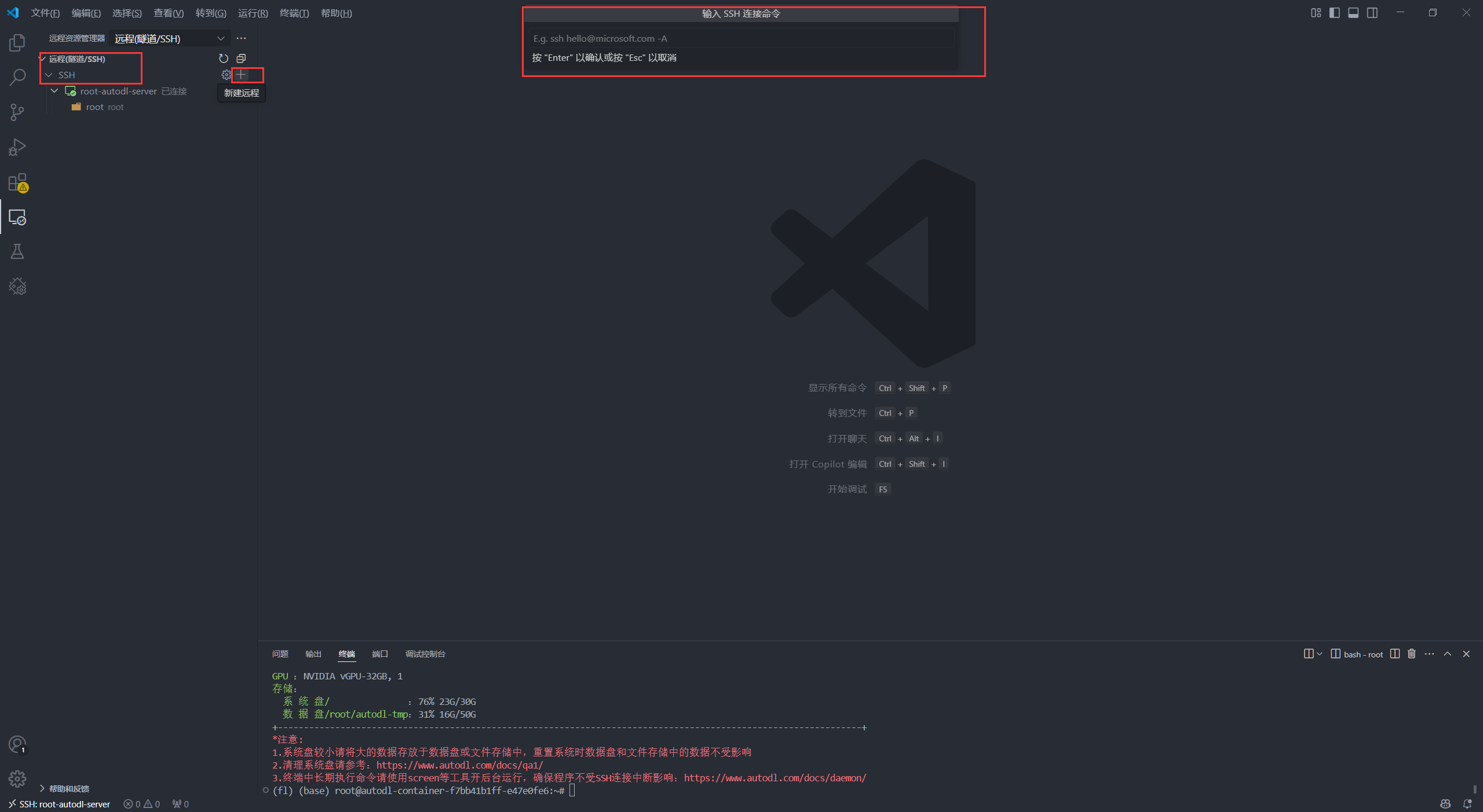The width and height of the screenshot is (1483, 812).
Task: Open the autodl.com/docs/daemon link in terminal
Action: (775, 778)
